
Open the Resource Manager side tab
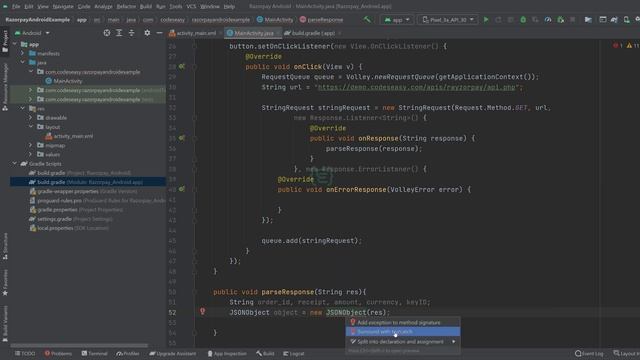pos(5,87)
